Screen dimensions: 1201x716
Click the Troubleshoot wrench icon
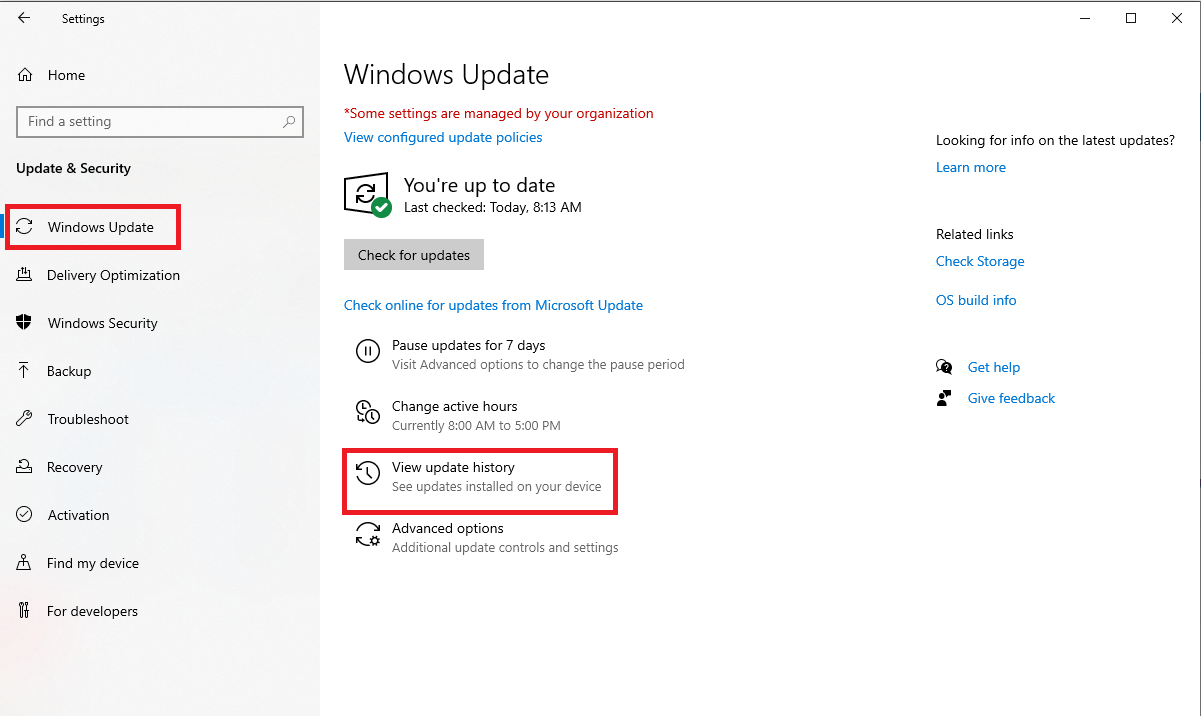coord(25,419)
